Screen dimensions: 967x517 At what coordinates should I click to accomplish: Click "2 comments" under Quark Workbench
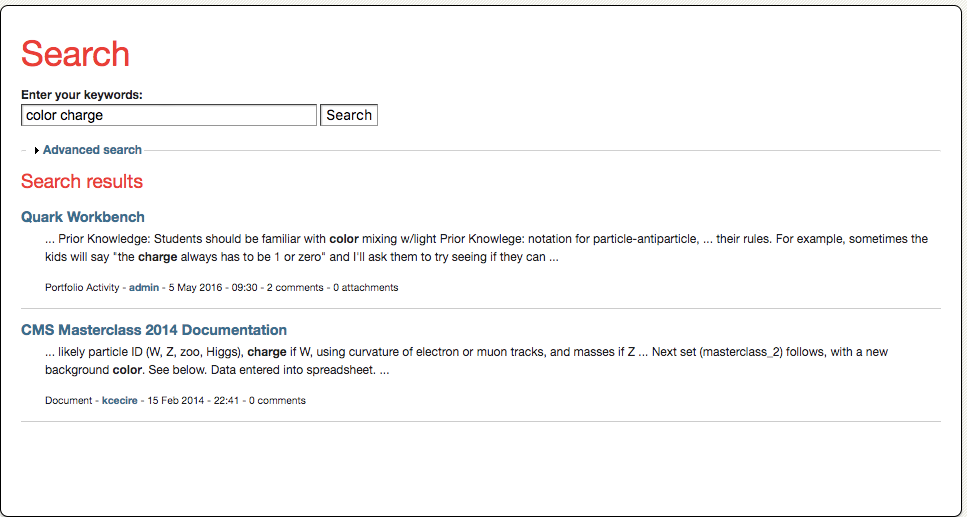click(295, 287)
